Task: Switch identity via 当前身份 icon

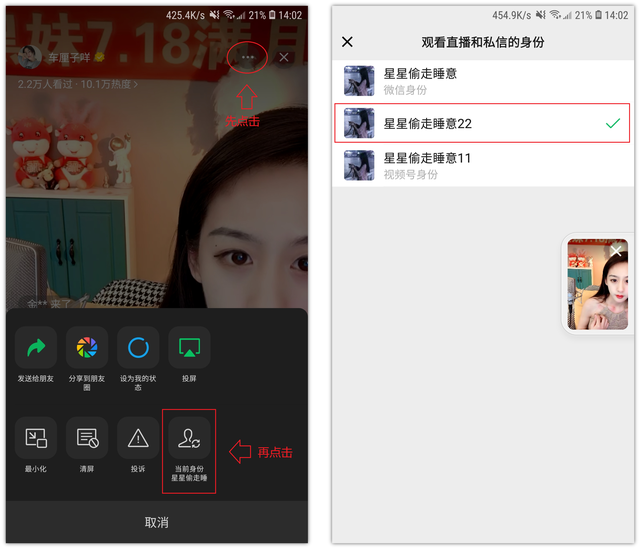Action: [189, 438]
